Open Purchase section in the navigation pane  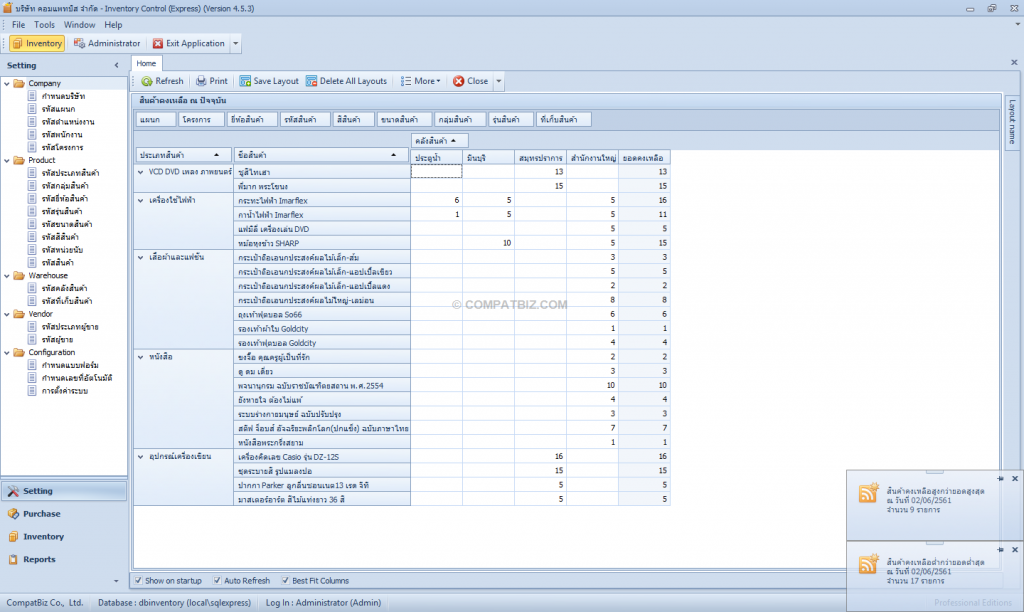point(42,514)
